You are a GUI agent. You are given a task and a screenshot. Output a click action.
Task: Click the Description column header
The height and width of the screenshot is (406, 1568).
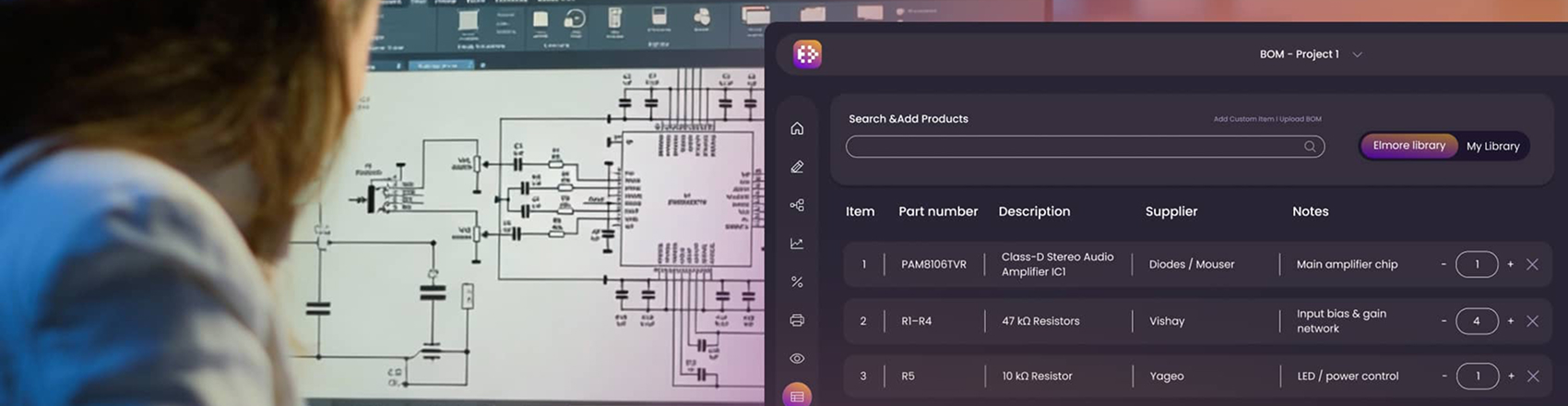[1034, 211]
